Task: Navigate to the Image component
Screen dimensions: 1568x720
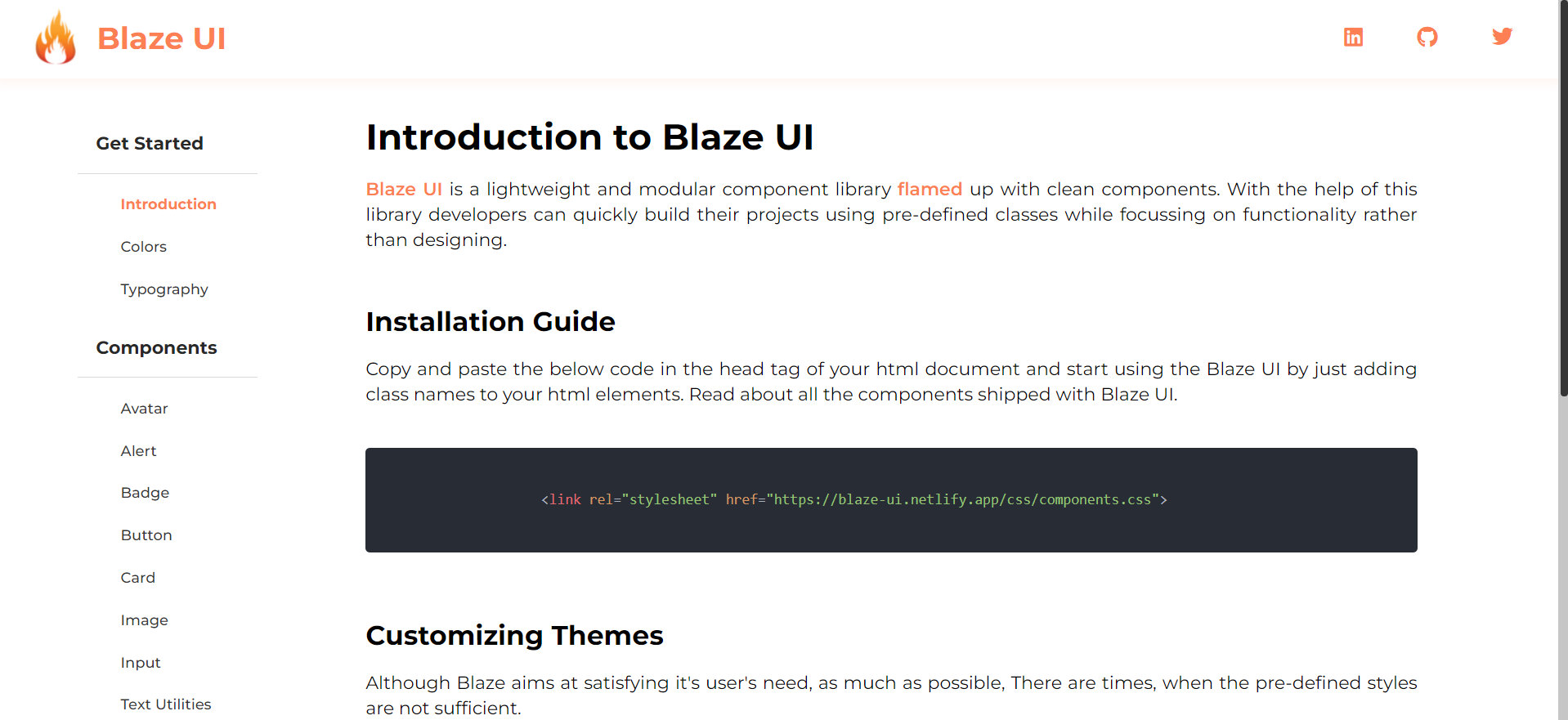Action: pos(145,619)
